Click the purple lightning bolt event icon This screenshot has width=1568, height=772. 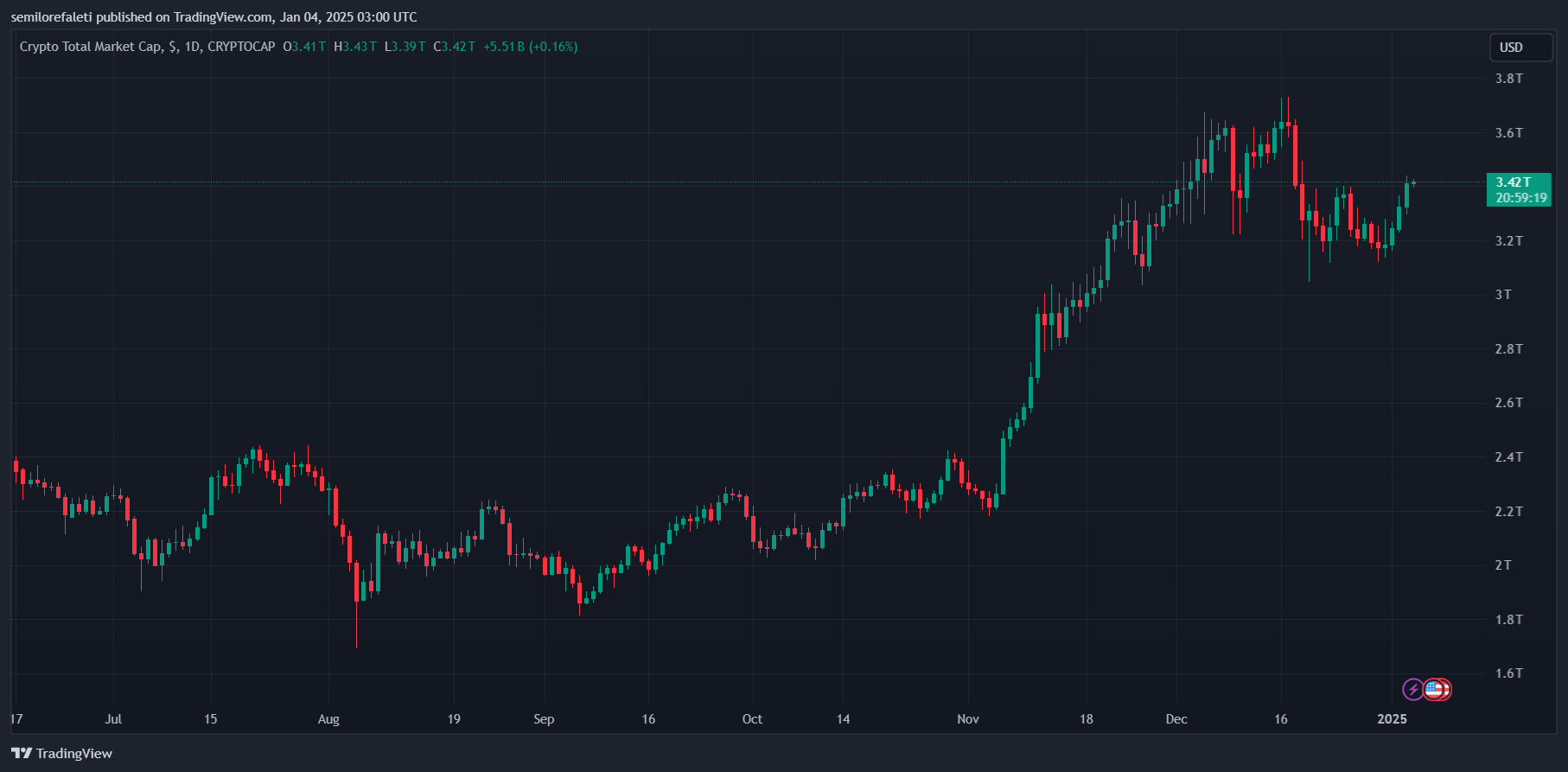pos(1412,689)
